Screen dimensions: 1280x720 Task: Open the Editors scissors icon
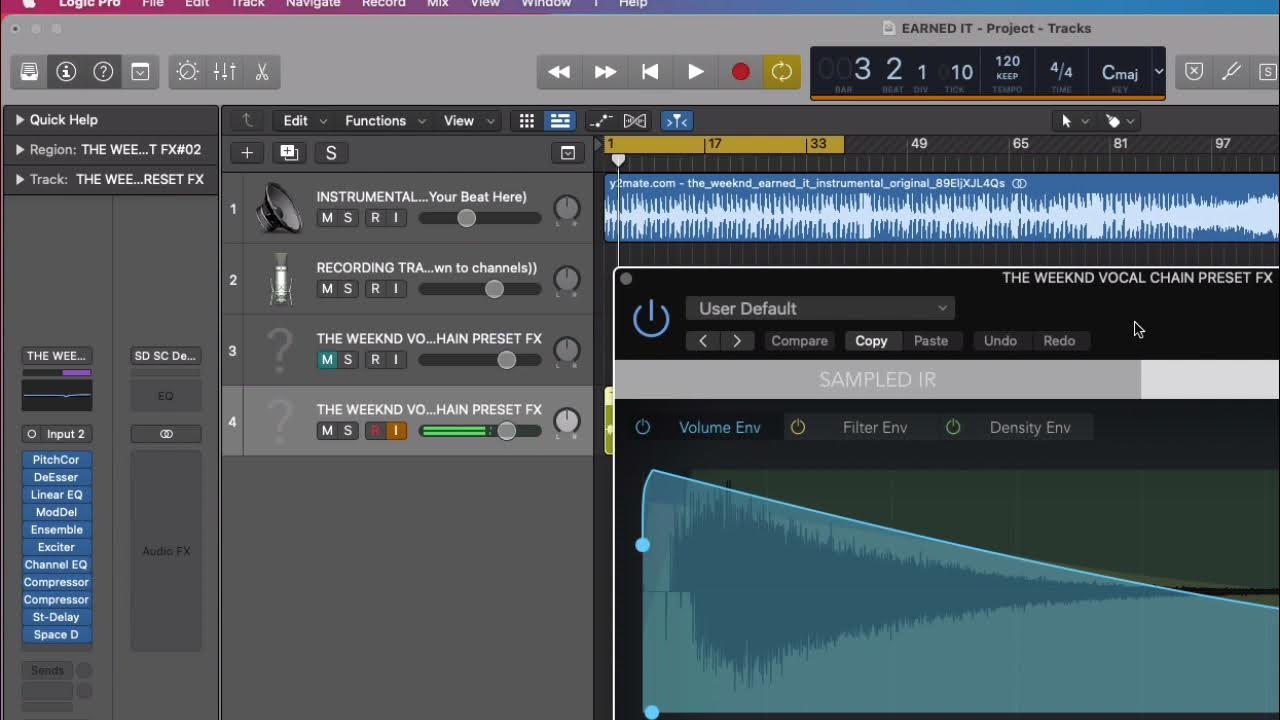(262, 72)
